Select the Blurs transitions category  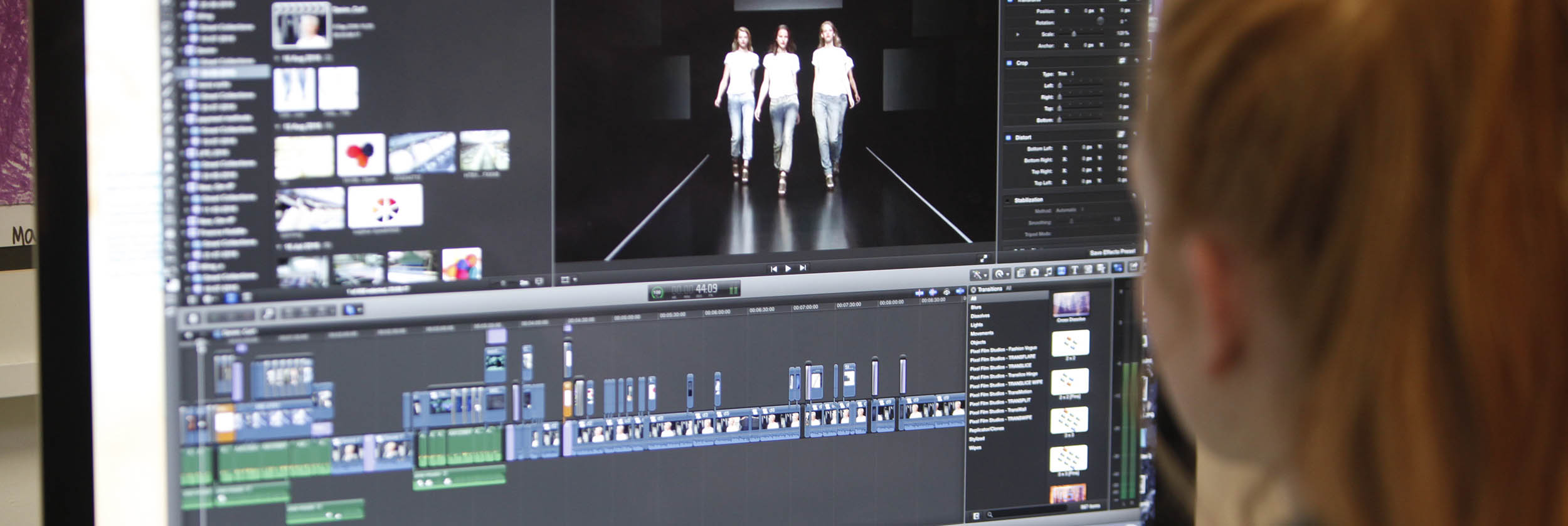[976, 307]
